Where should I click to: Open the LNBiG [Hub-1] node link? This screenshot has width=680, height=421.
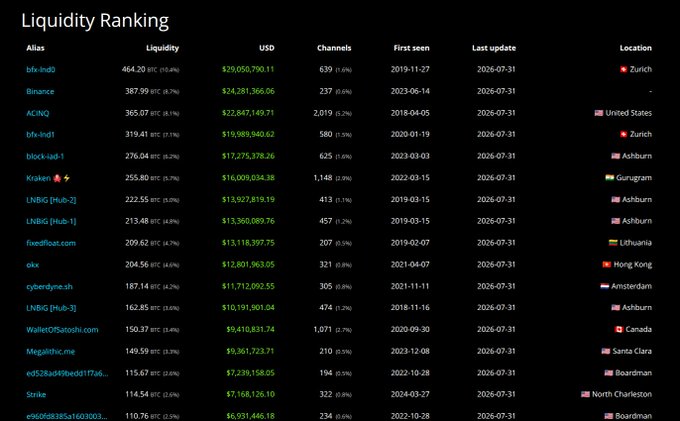(51, 221)
